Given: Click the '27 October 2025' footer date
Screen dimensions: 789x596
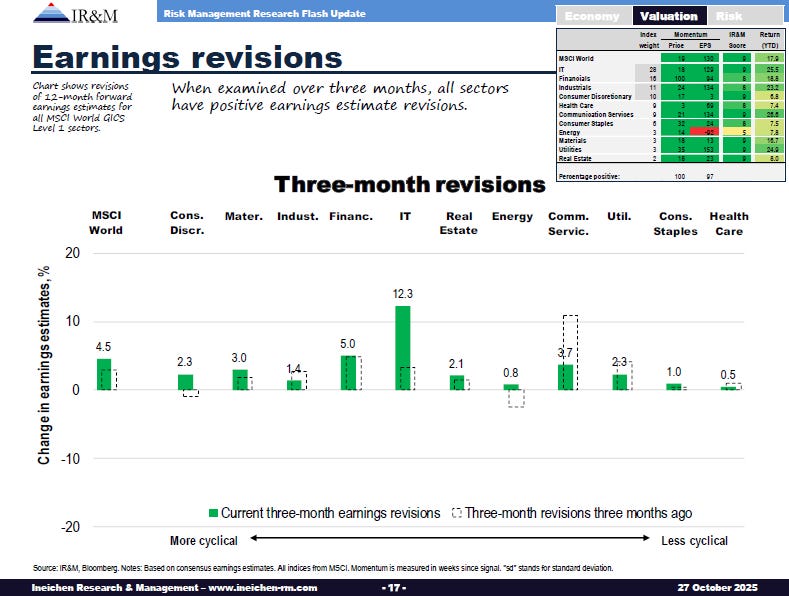Looking at the screenshot, I should pos(718,587).
